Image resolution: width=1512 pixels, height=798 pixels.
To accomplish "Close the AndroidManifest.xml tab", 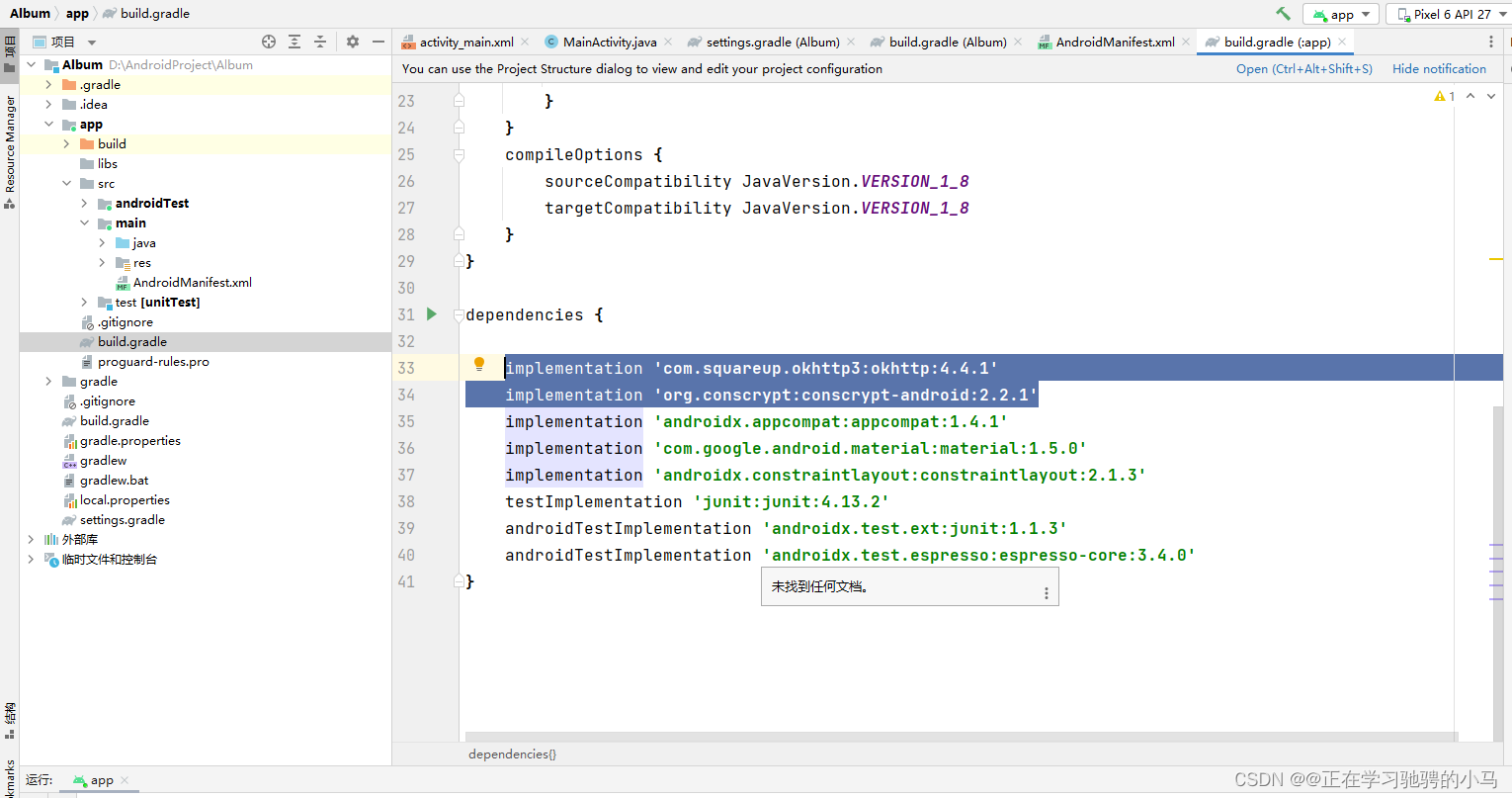I will point(1186,42).
